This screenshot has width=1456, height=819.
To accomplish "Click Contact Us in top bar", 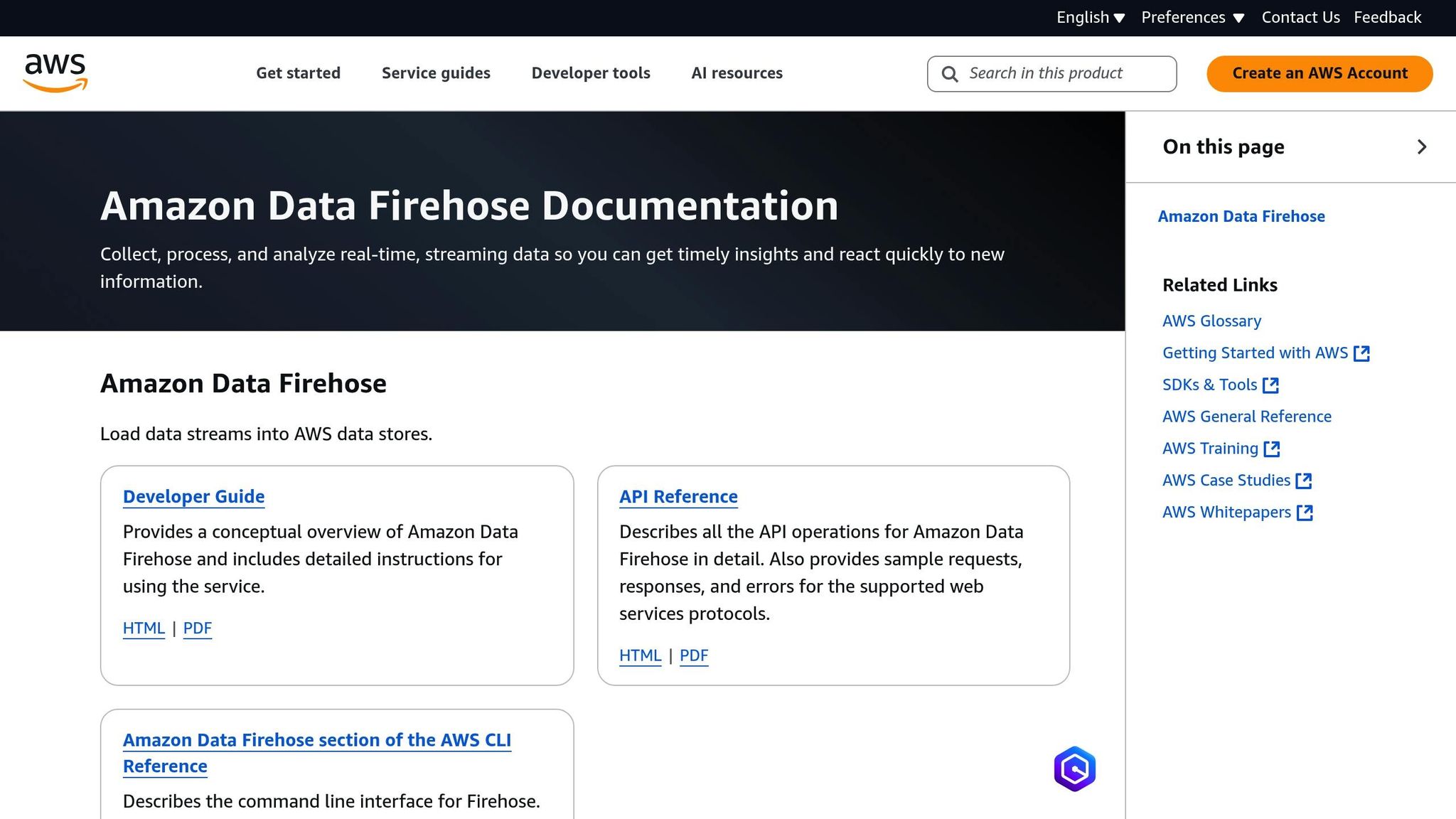I will [1300, 17].
